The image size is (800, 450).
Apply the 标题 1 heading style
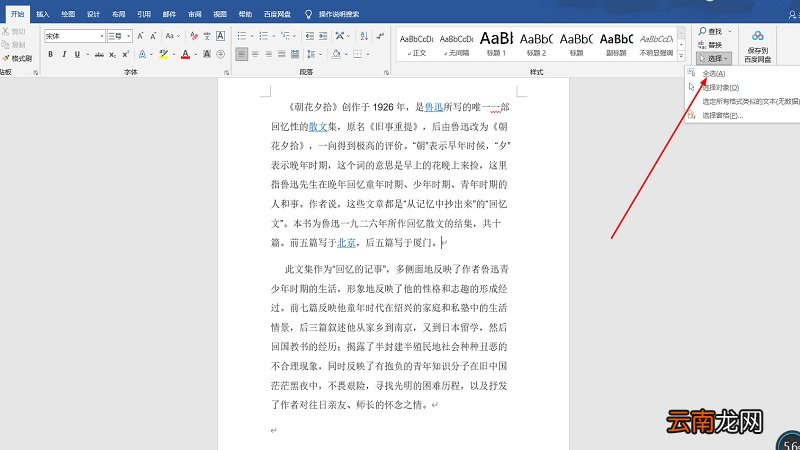(x=496, y=43)
